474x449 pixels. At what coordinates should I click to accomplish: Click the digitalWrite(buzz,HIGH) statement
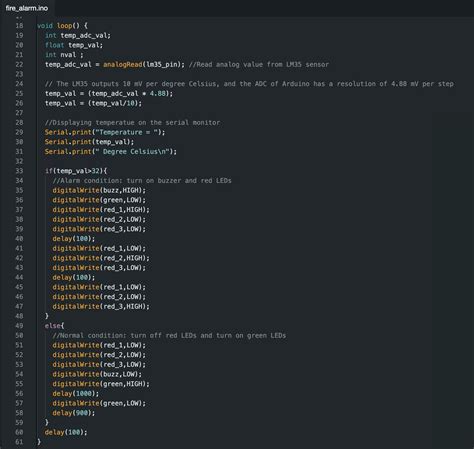click(99, 190)
